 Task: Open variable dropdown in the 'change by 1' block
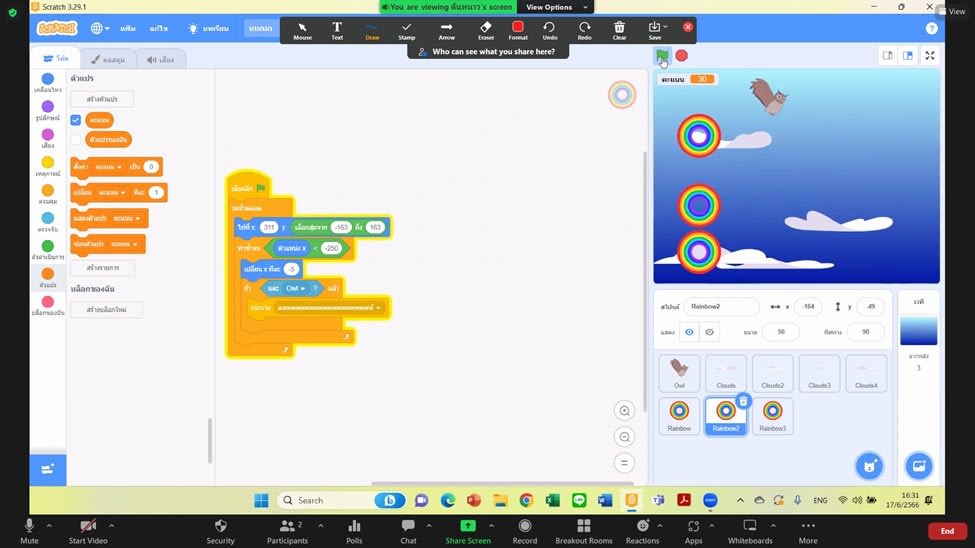pyautogui.click(x=112, y=192)
